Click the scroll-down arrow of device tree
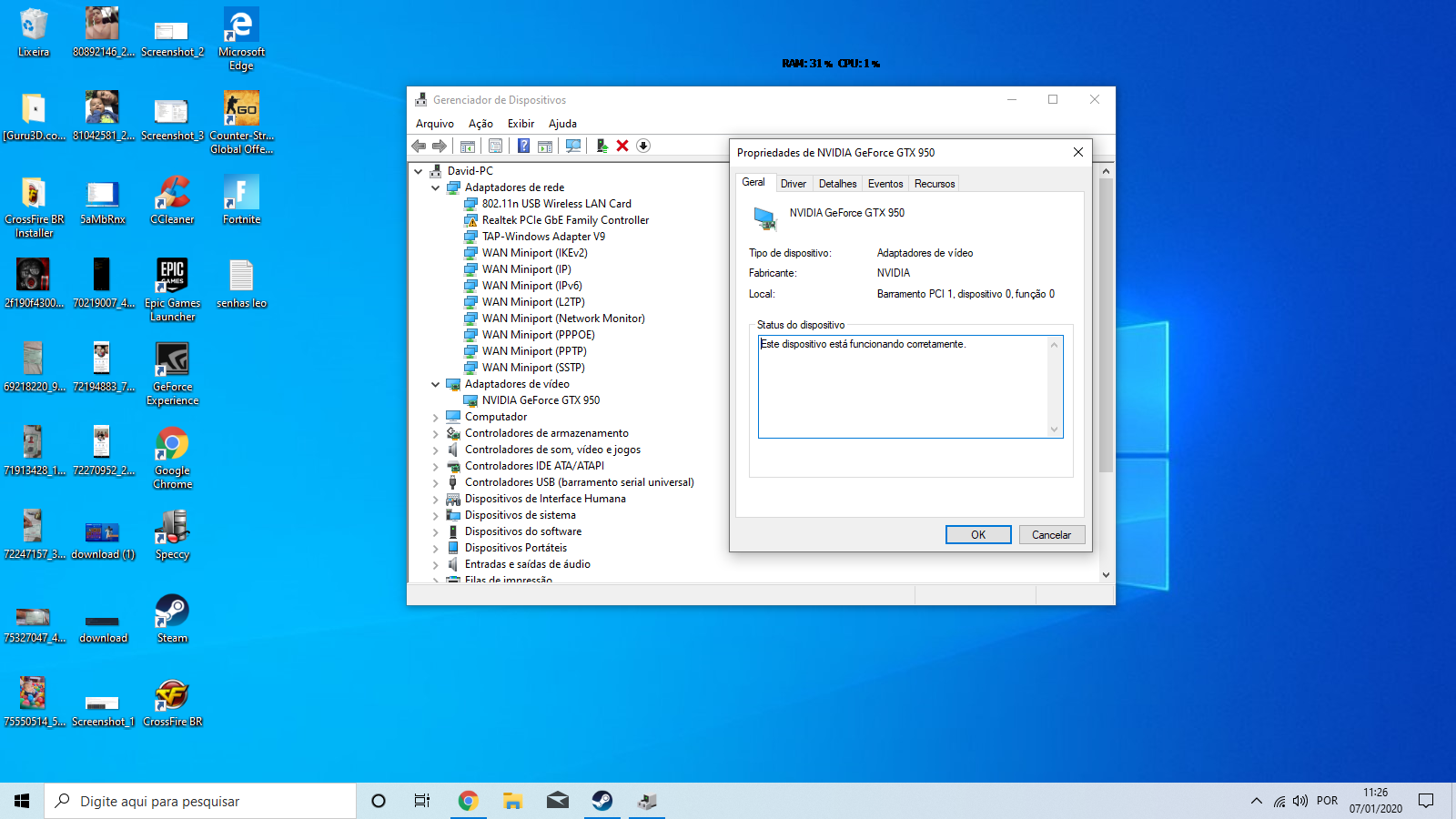The image size is (1456, 819). pyautogui.click(x=1106, y=575)
